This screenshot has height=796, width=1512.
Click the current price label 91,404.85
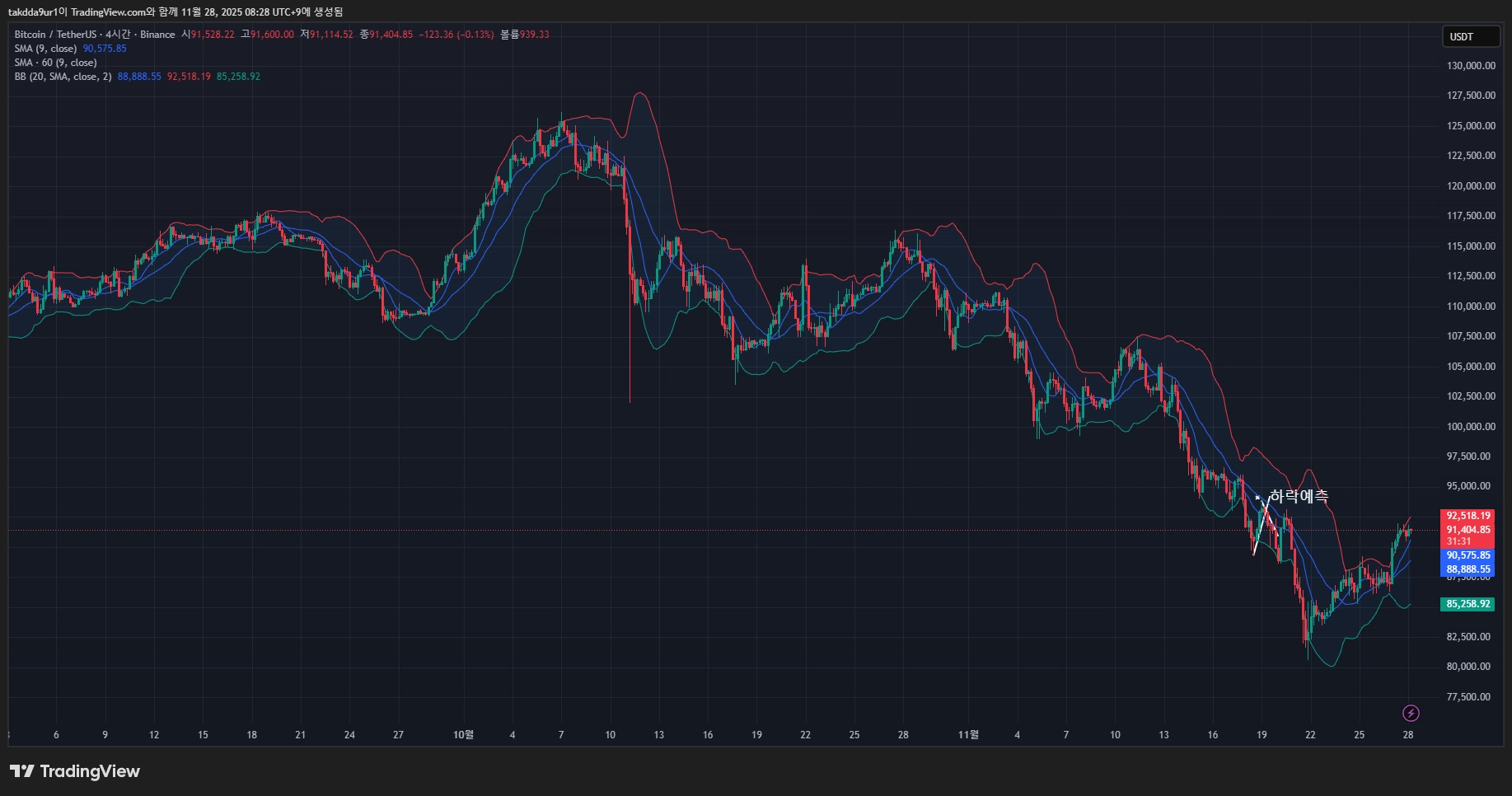[x=1468, y=530]
